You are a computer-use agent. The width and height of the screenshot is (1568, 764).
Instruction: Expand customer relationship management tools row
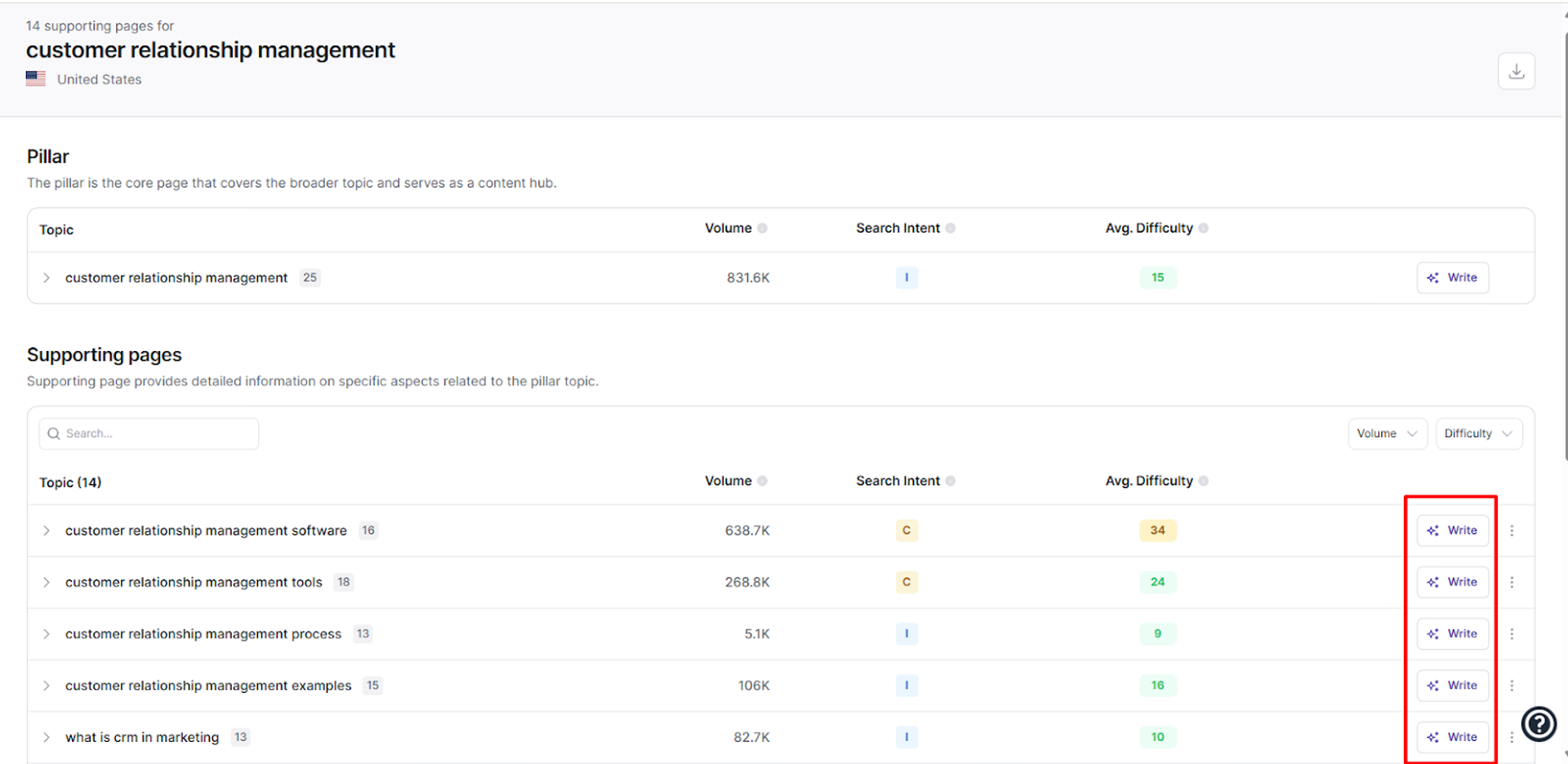coord(47,582)
